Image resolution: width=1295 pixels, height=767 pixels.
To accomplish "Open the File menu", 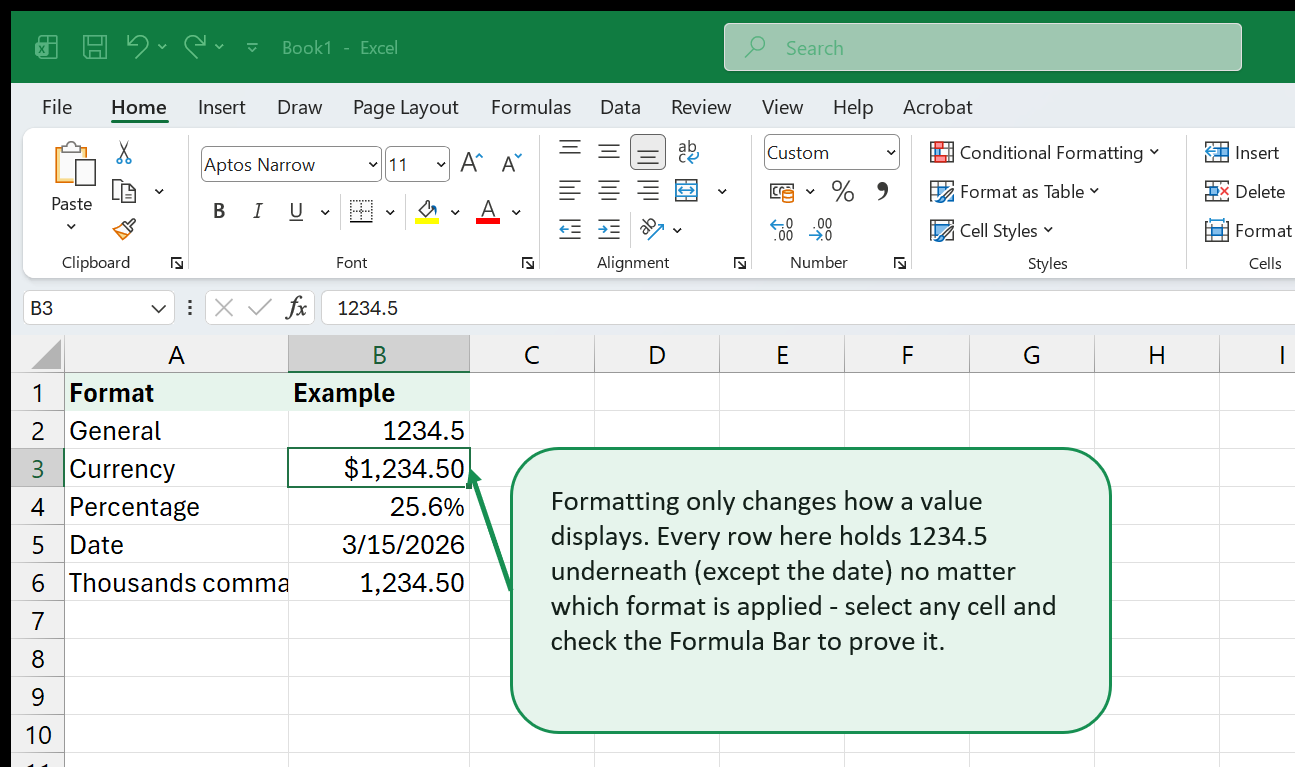I will point(57,107).
